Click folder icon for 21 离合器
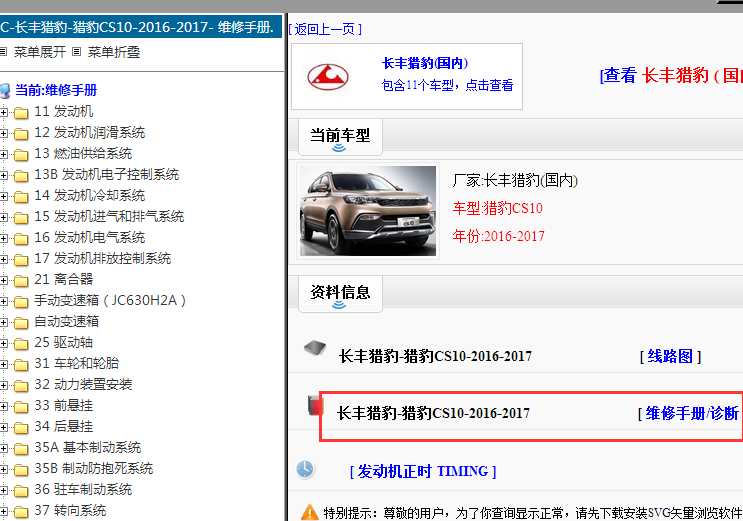Viewport: 743px width, 521px height. (x=21, y=281)
